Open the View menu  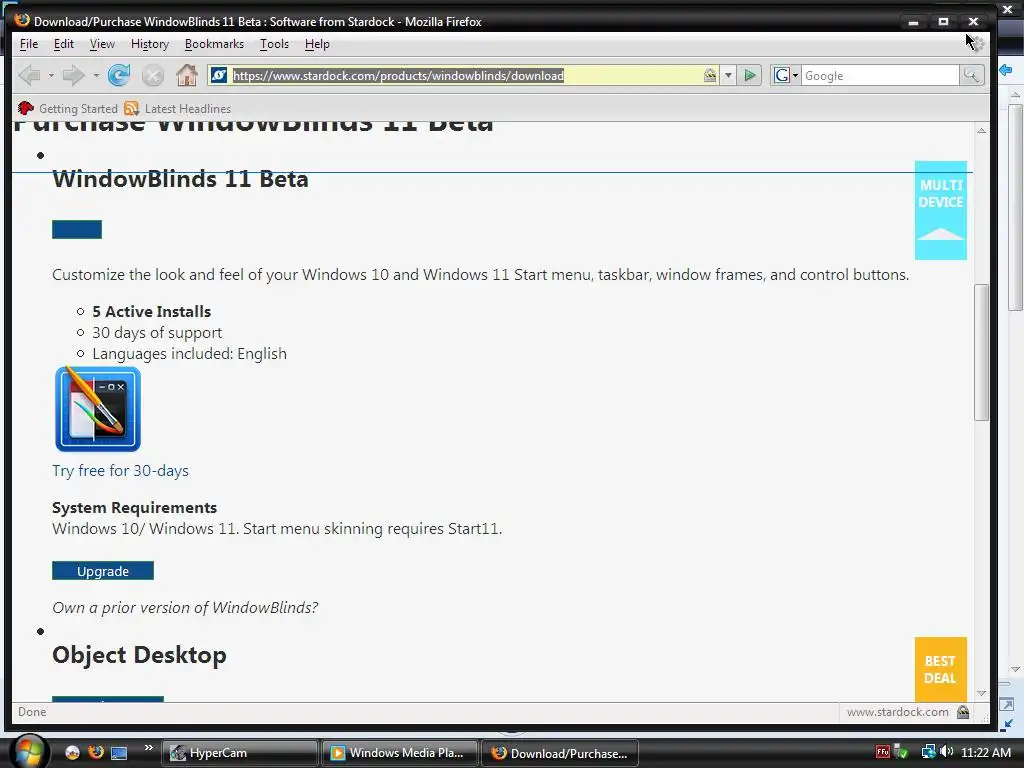102,44
